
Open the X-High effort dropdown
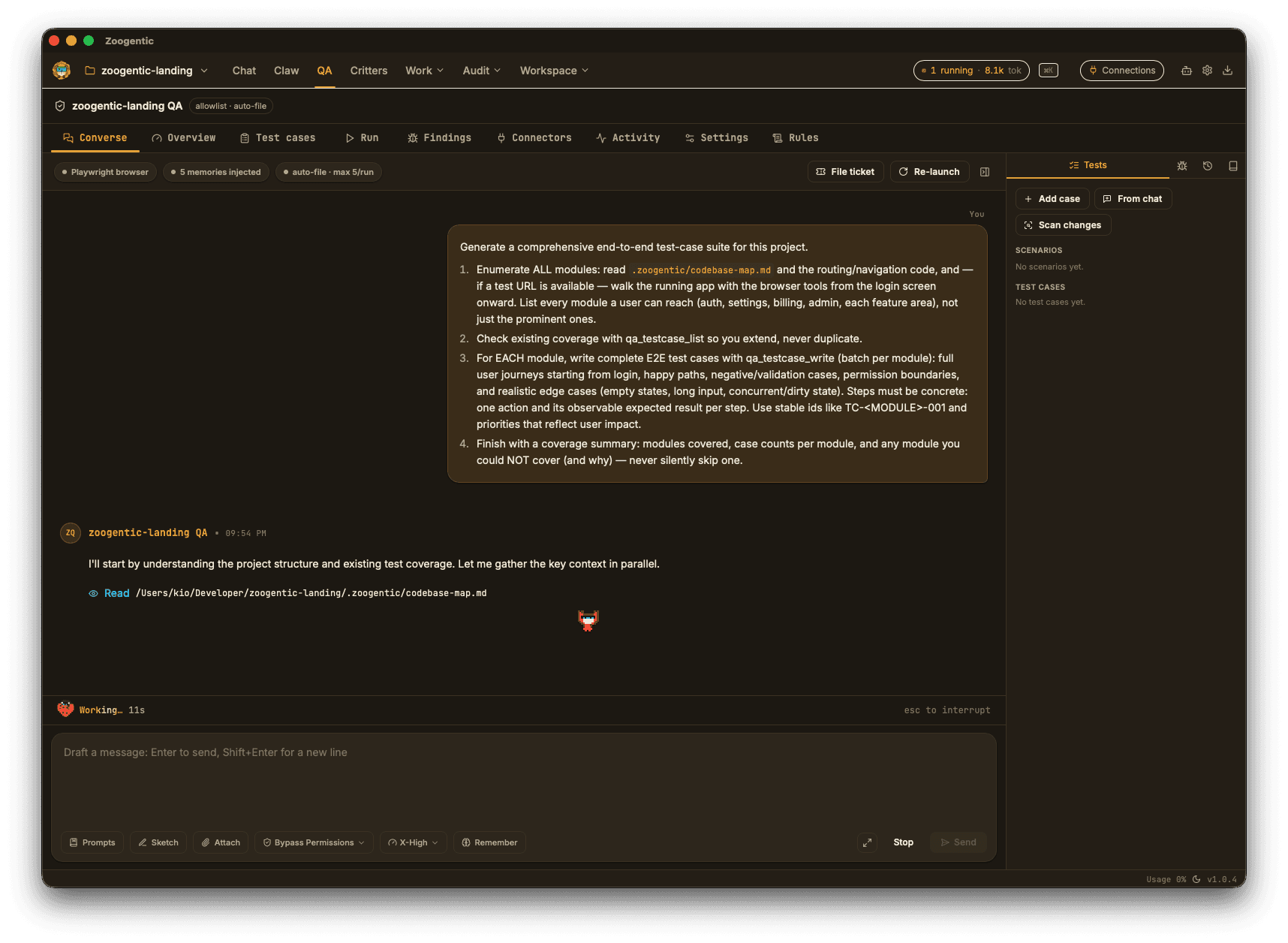pyautogui.click(x=413, y=842)
